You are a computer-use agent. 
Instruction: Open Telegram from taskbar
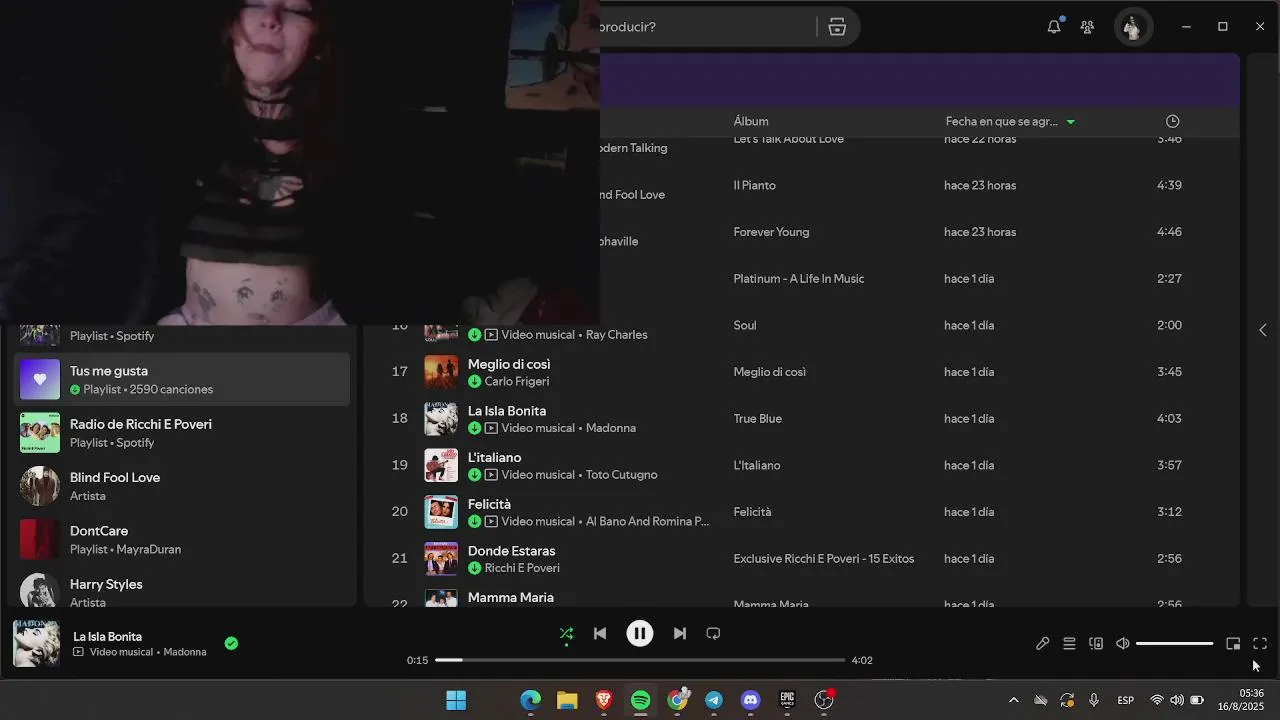(x=714, y=700)
